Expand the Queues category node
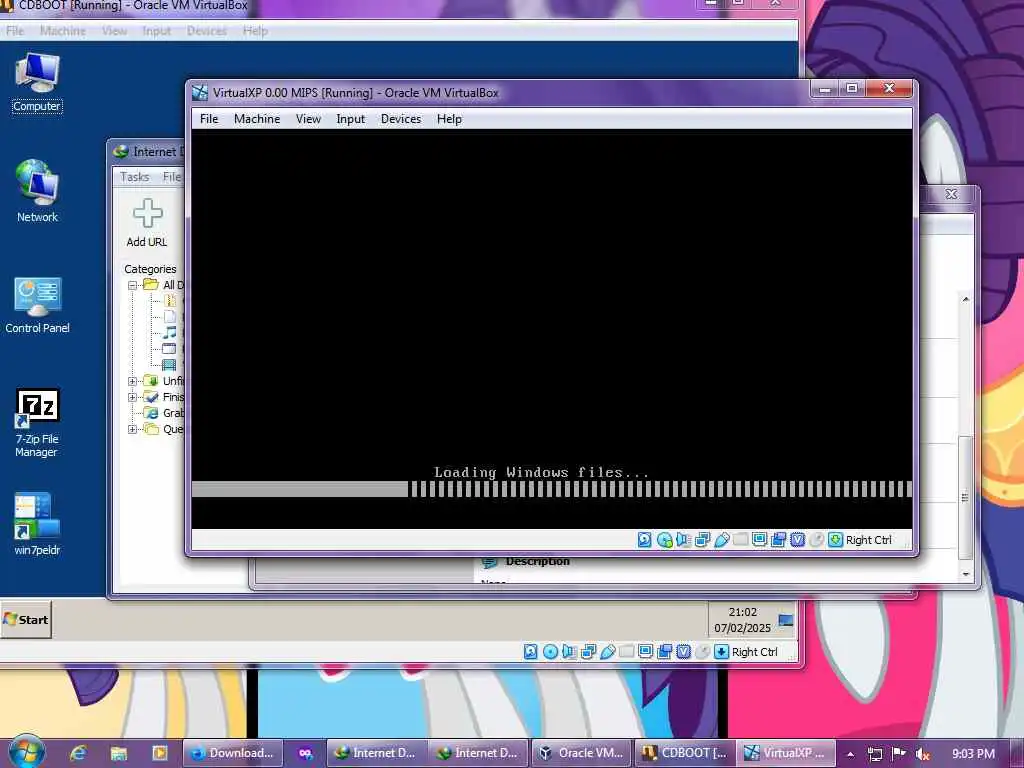 pyautogui.click(x=133, y=429)
